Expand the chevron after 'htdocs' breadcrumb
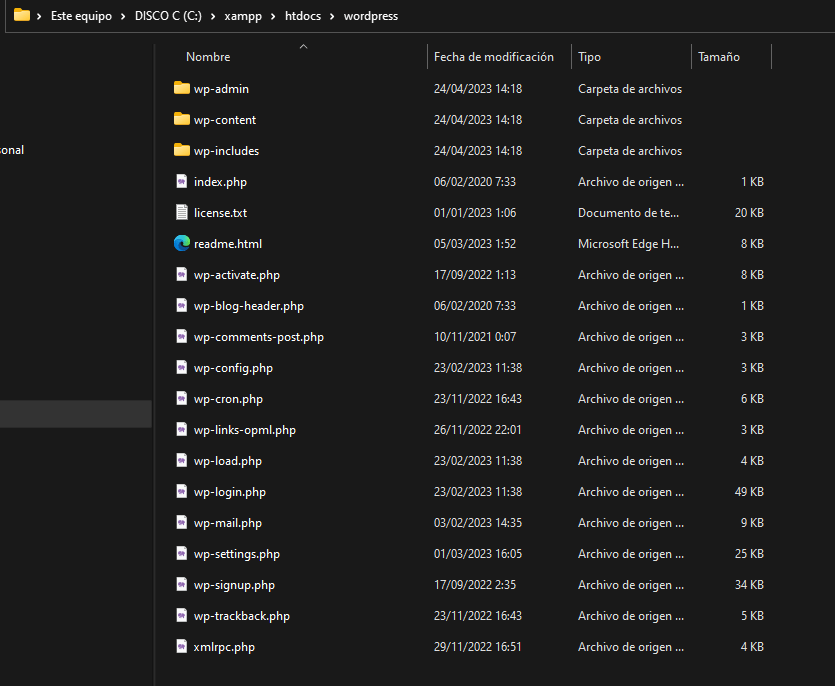The width and height of the screenshot is (835, 686). (332, 17)
